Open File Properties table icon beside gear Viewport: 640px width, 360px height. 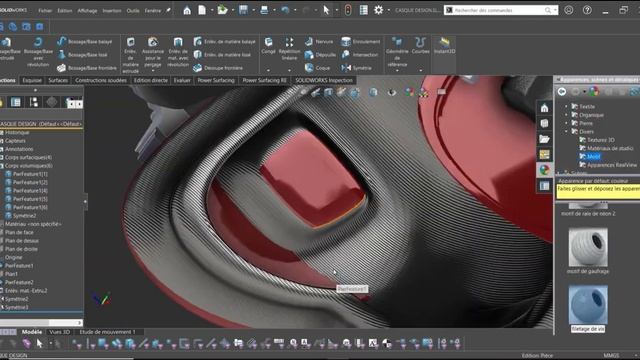coord(363,10)
